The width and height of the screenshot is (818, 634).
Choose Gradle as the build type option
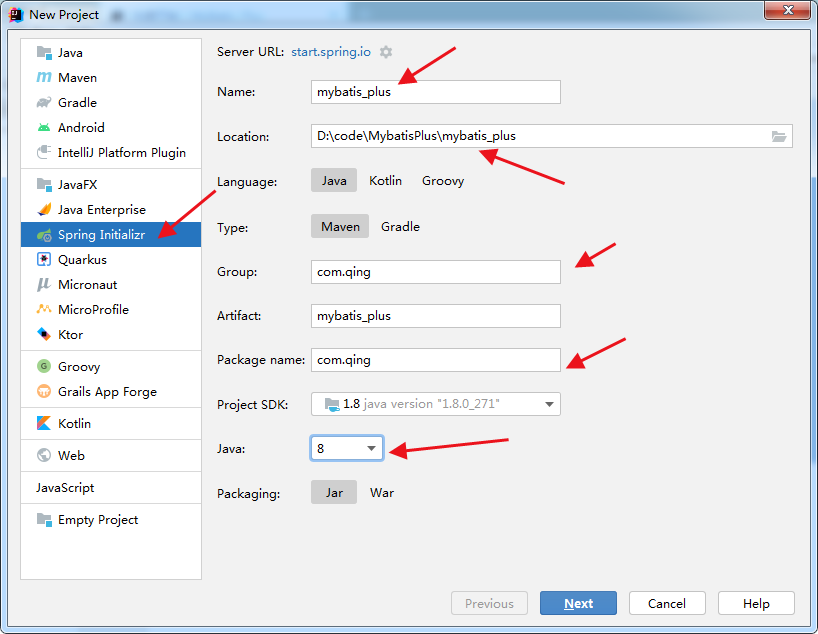400,226
